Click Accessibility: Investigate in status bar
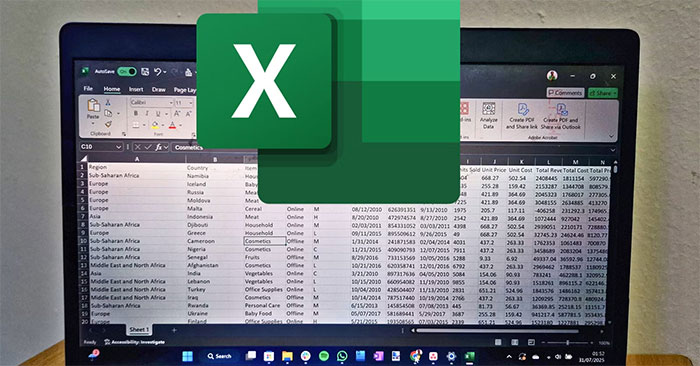The width and height of the screenshot is (700, 366). [134, 342]
